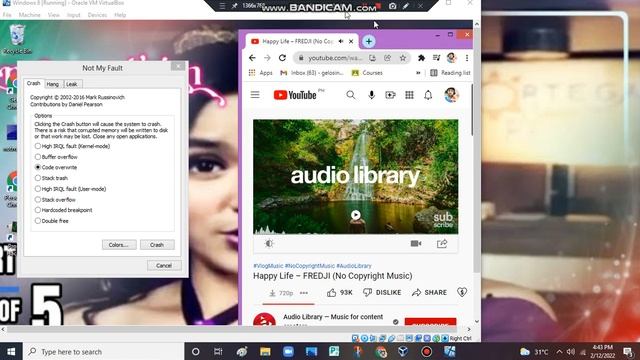The height and width of the screenshot is (360, 640).
Task: Go back in Chrome browser
Action: [252, 58]
